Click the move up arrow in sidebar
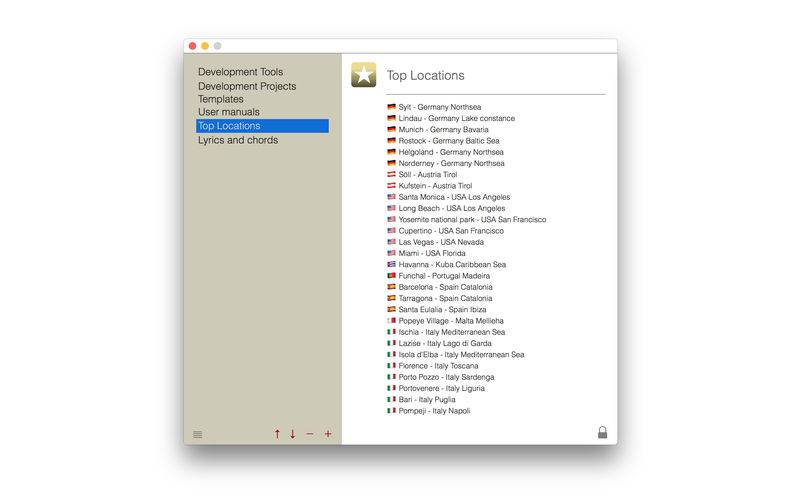Screen dimensions: 800x500 click(x=277, y=434)
